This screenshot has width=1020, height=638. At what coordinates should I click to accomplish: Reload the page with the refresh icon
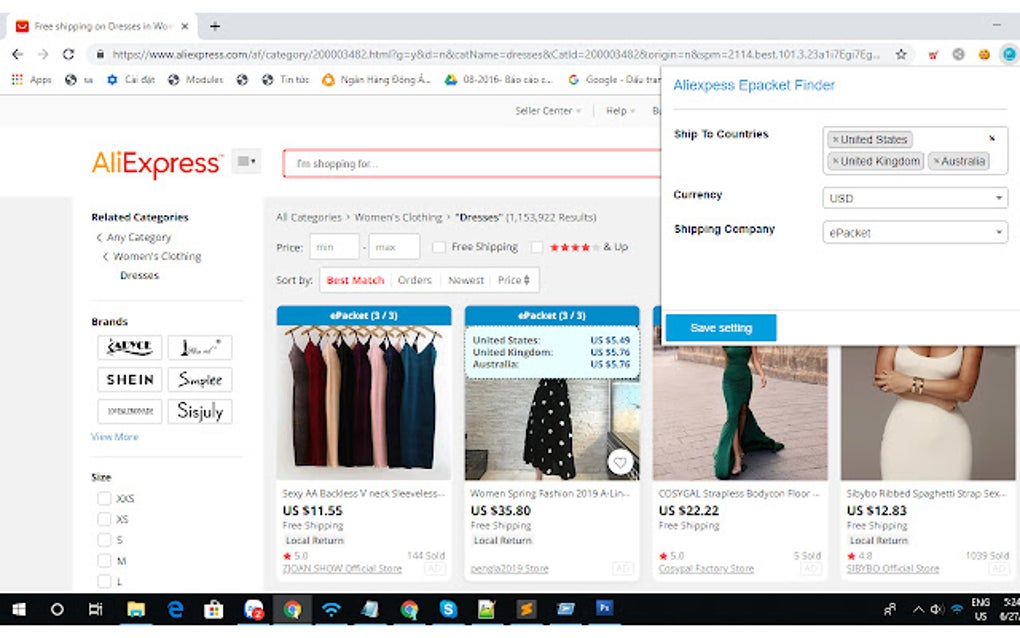(x=67, y=55)
